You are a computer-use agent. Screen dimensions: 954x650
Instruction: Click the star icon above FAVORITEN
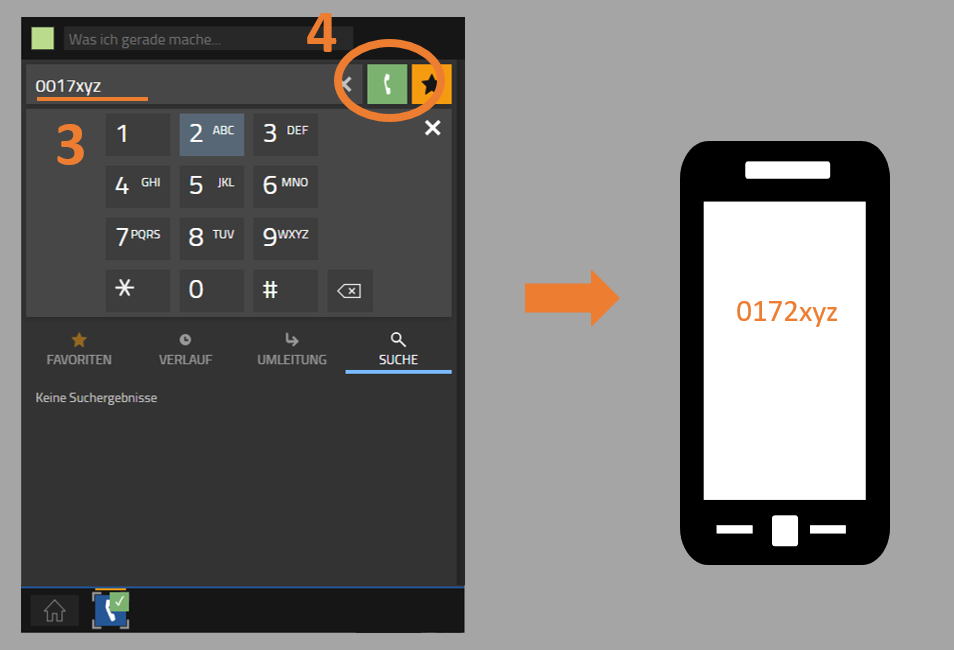78,339
